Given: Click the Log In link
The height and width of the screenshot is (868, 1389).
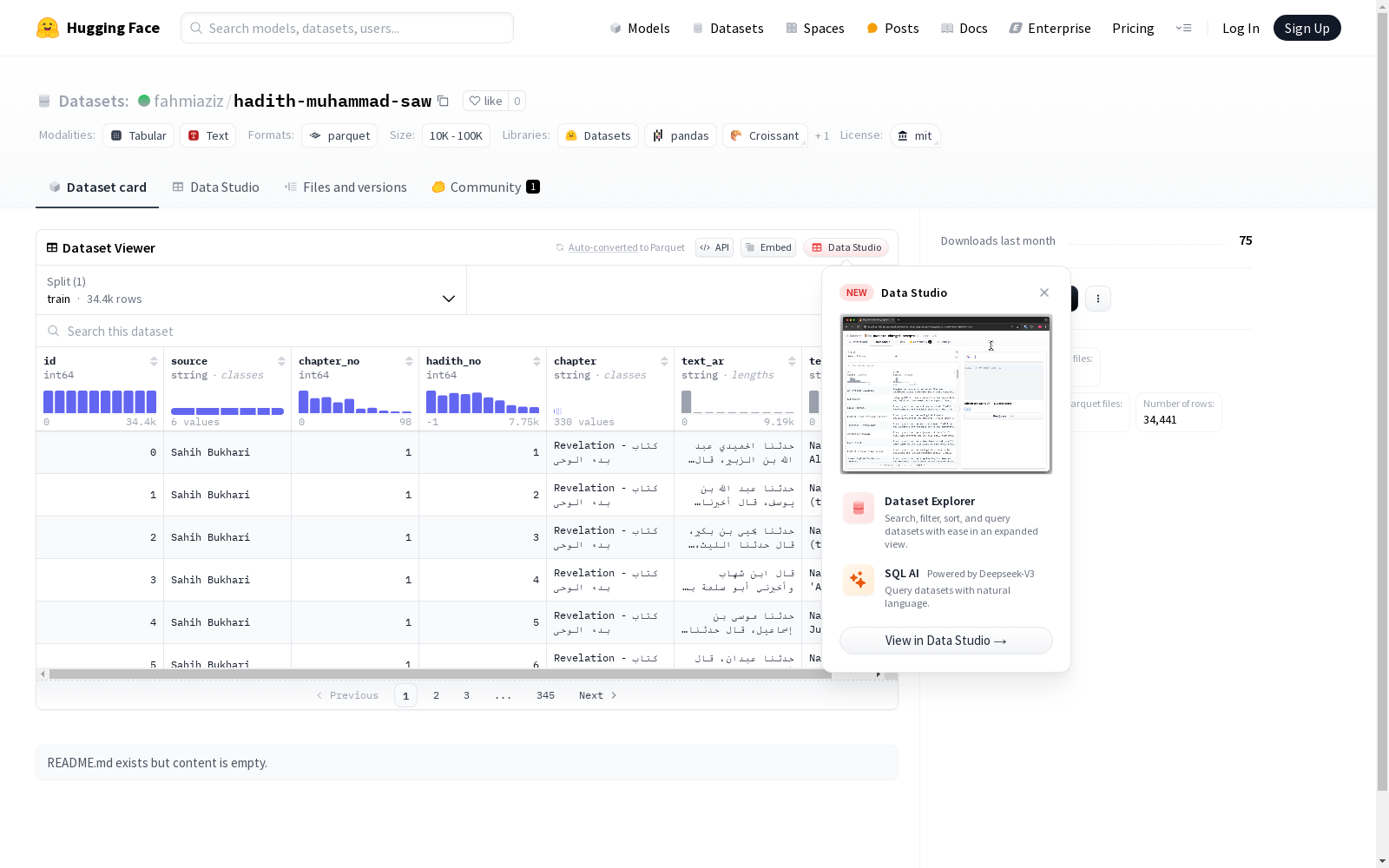Looking at the screenshot, I should point(1241,28).
